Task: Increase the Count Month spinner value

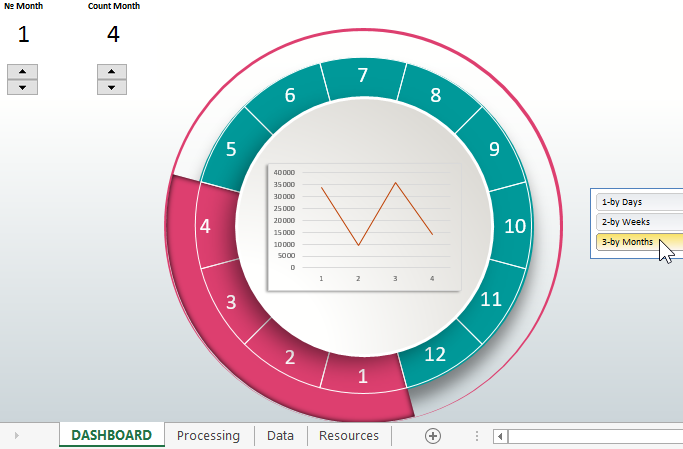Action: [112, 72]
